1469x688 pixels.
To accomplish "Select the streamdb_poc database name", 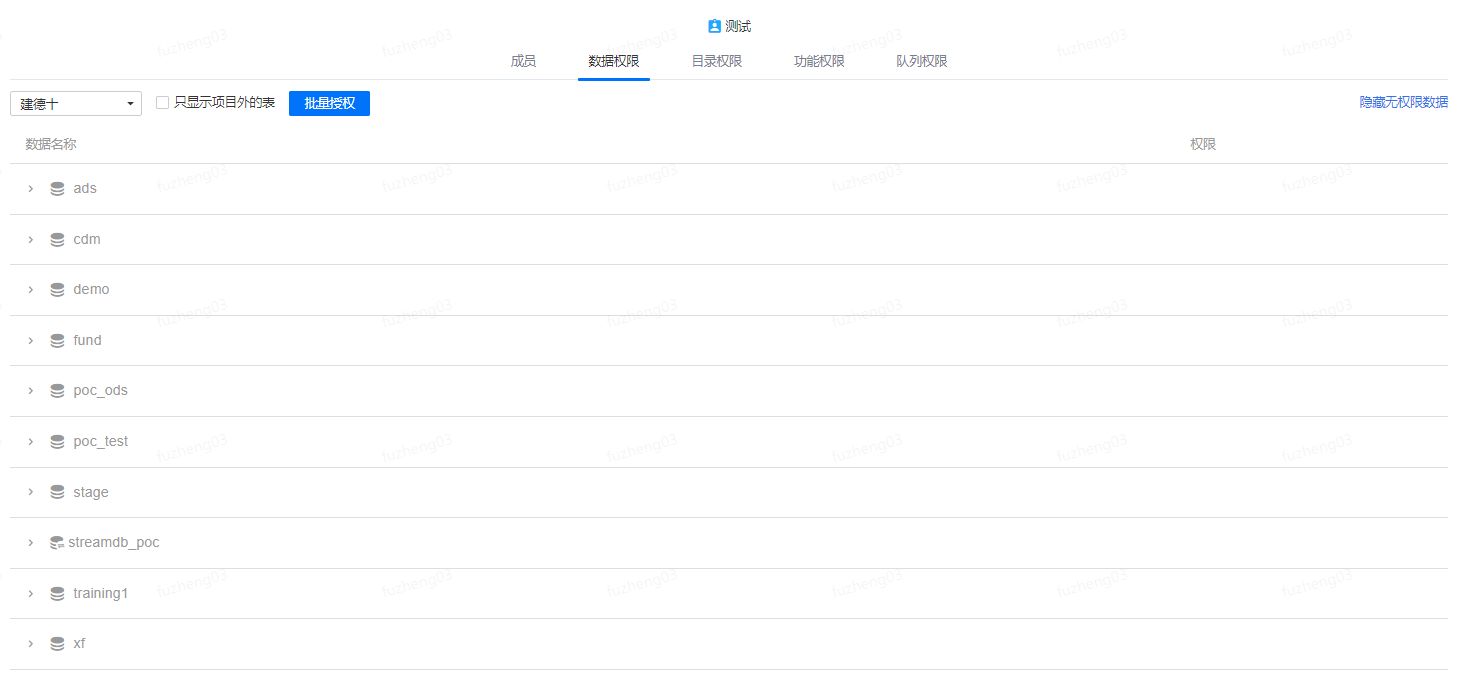I will click(x=114, y=542).
